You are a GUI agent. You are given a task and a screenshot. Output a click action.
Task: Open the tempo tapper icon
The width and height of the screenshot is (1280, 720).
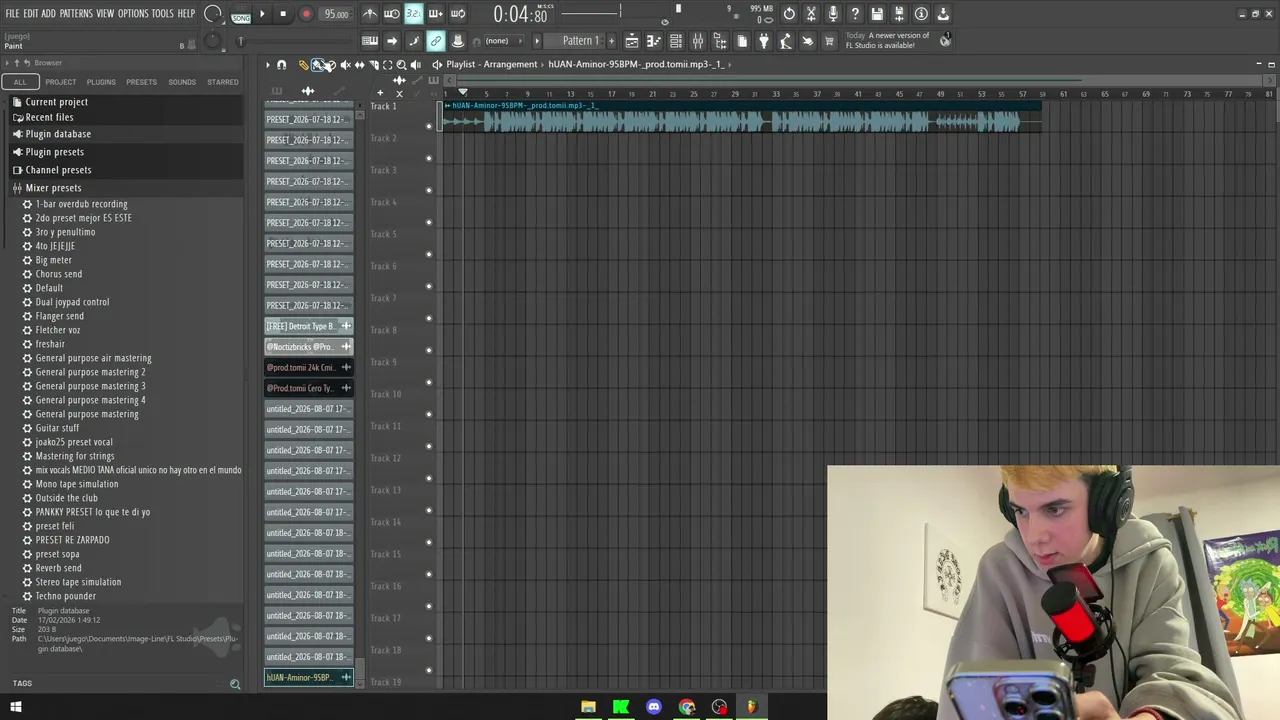coord(808,41)
